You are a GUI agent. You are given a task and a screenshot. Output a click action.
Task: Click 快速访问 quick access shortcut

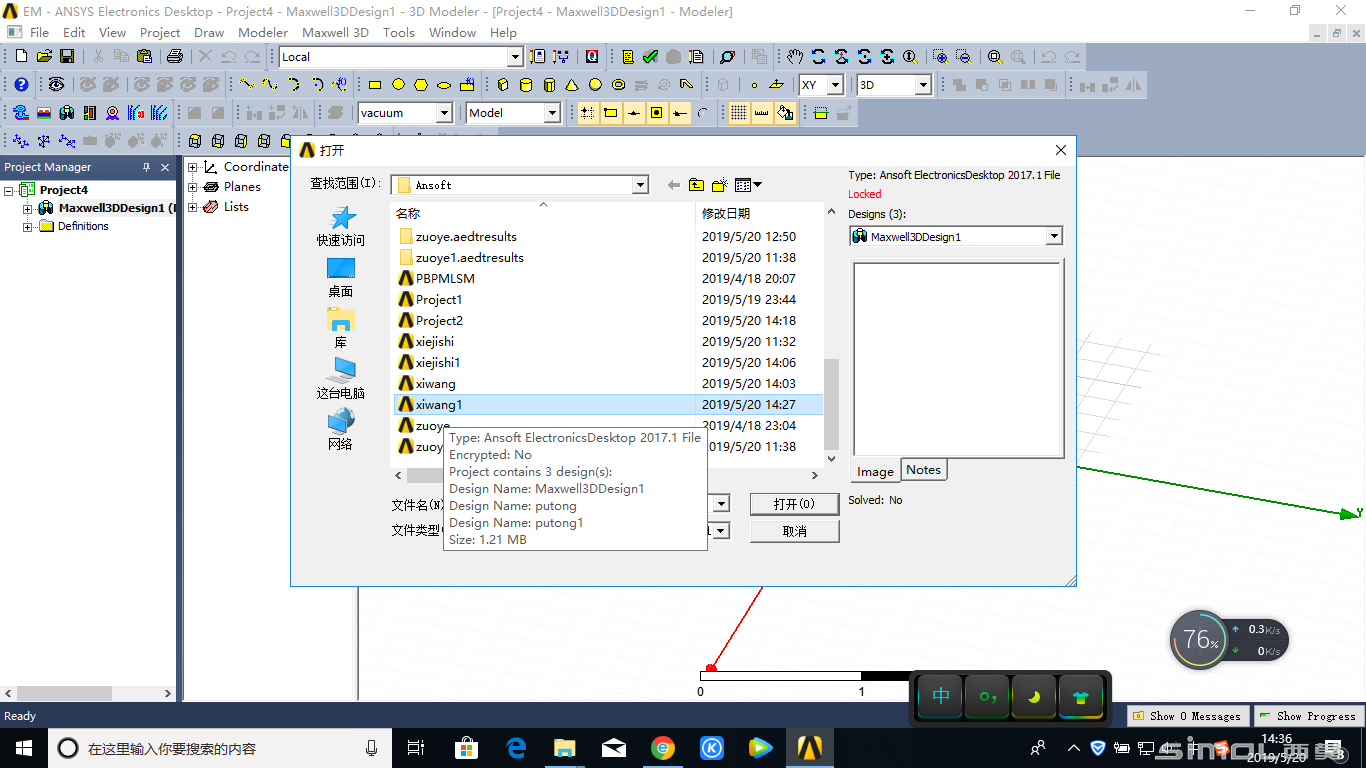coord(341,227)
